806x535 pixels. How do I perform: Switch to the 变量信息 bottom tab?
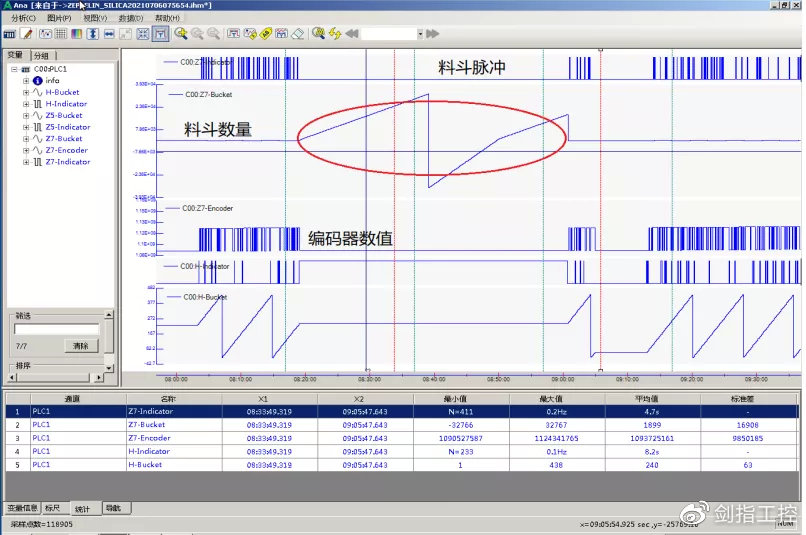pyautogui.click(x=23, y=508)
